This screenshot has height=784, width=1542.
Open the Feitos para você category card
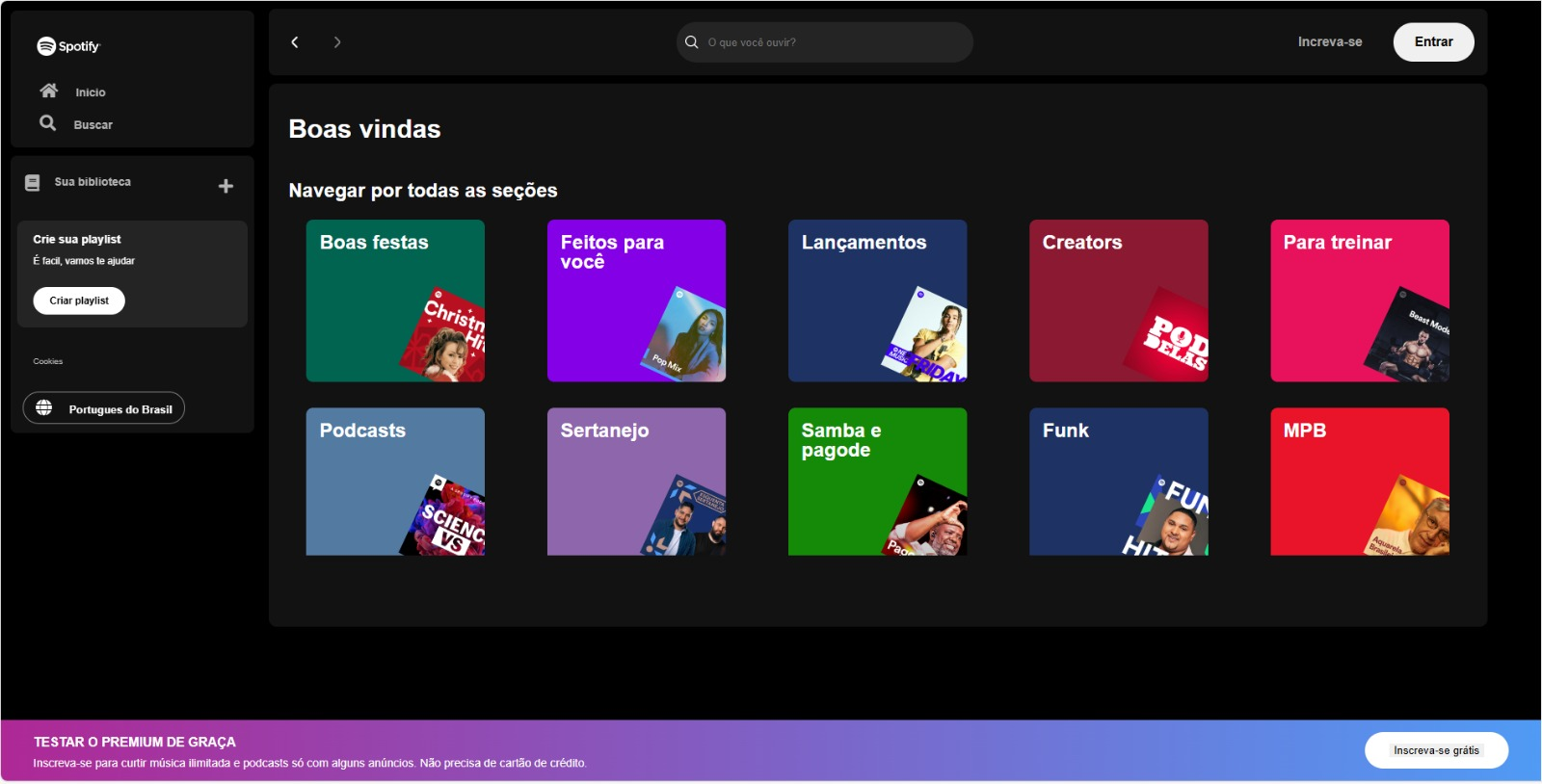[x=636, y=301]
